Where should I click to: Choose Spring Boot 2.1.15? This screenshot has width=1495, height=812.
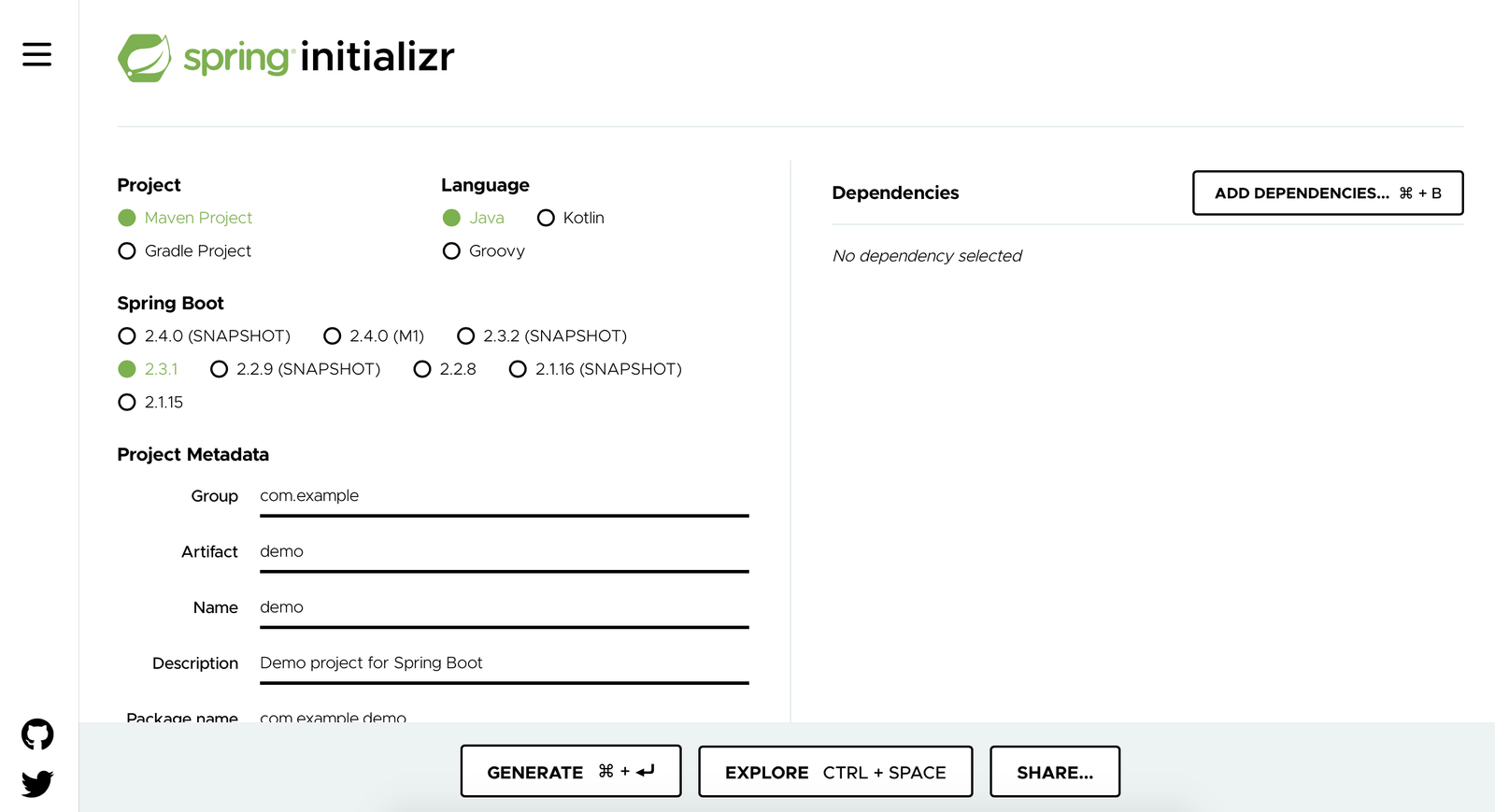[x=150, y=403]
